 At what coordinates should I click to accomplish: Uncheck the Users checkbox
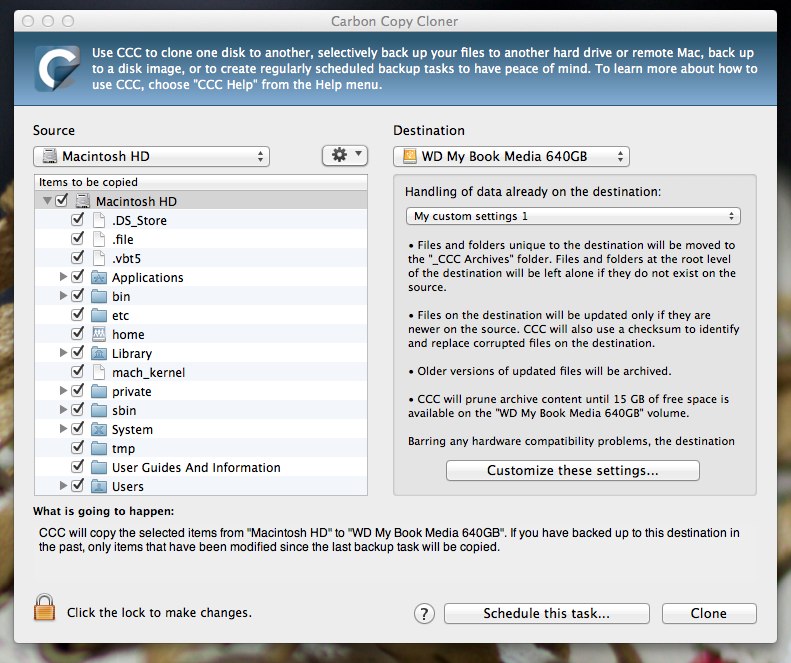(x=77, y=485)
